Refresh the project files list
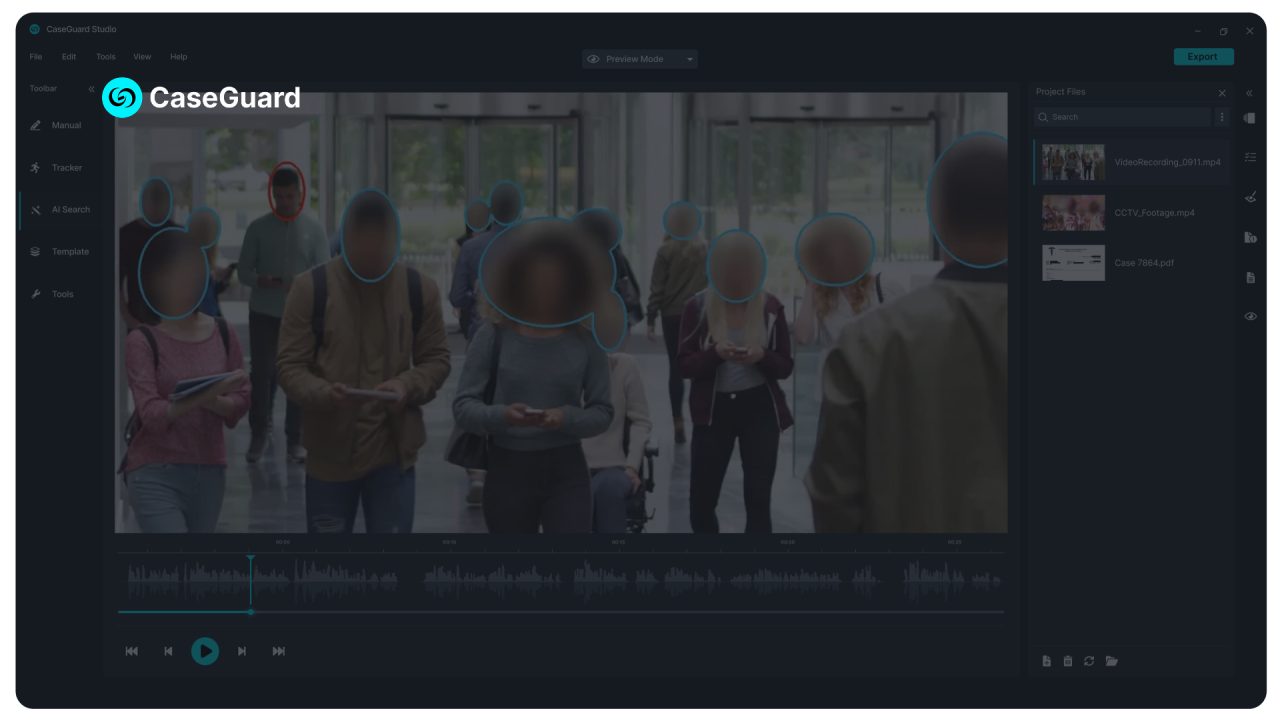Screen dimensions: 1280x721 tap(1089, 660)
